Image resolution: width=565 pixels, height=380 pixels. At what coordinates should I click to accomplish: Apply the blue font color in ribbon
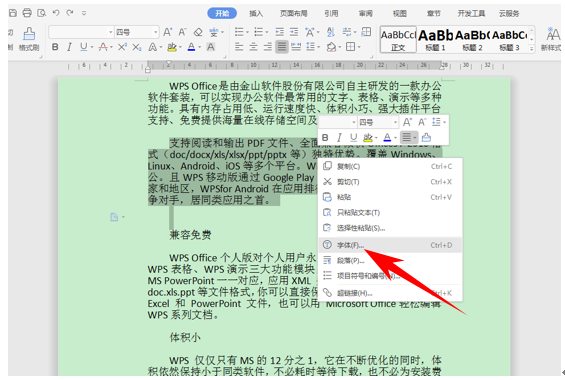pos(191,47)
